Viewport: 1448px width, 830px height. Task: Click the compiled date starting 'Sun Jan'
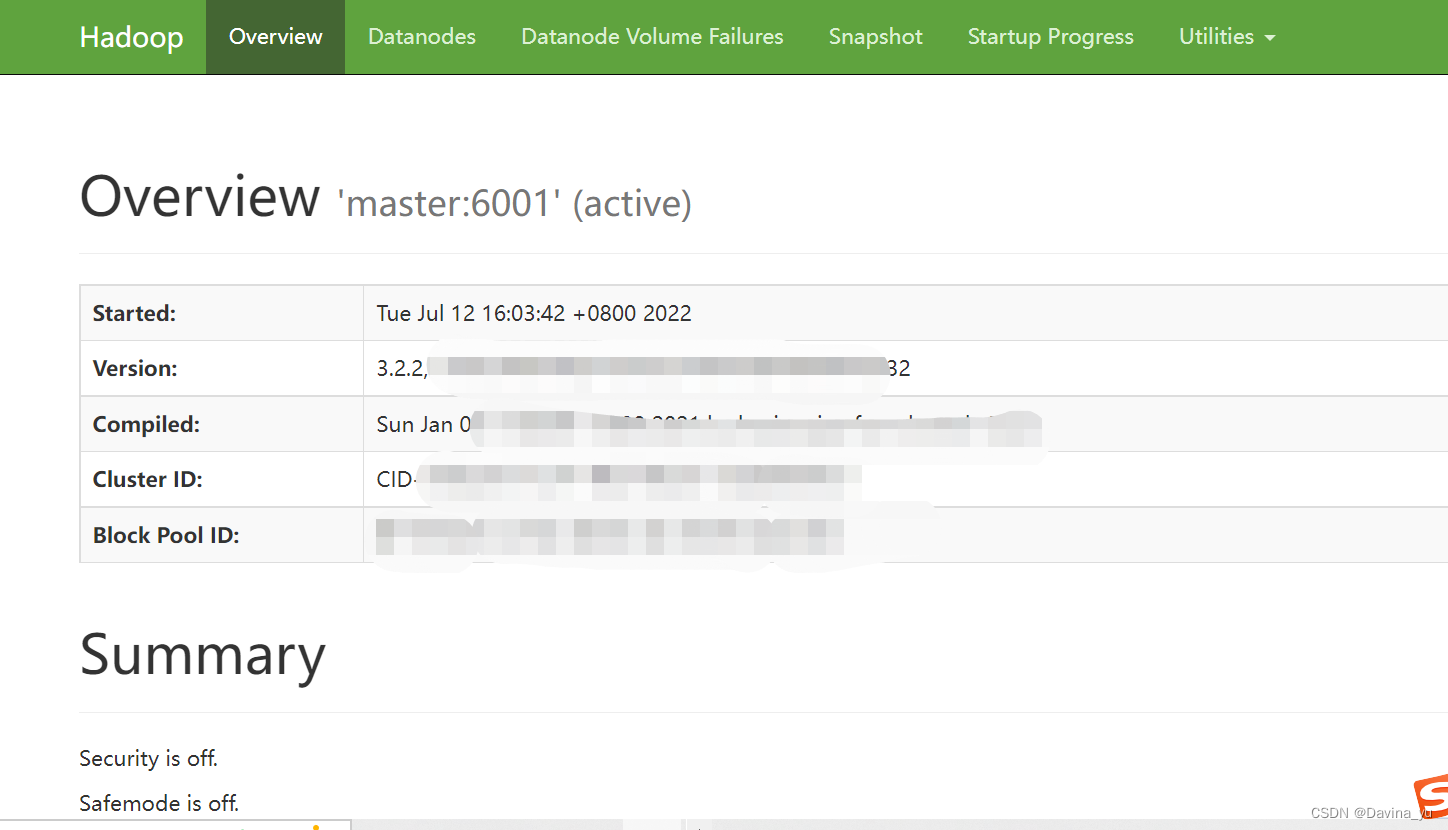point(708,424)
